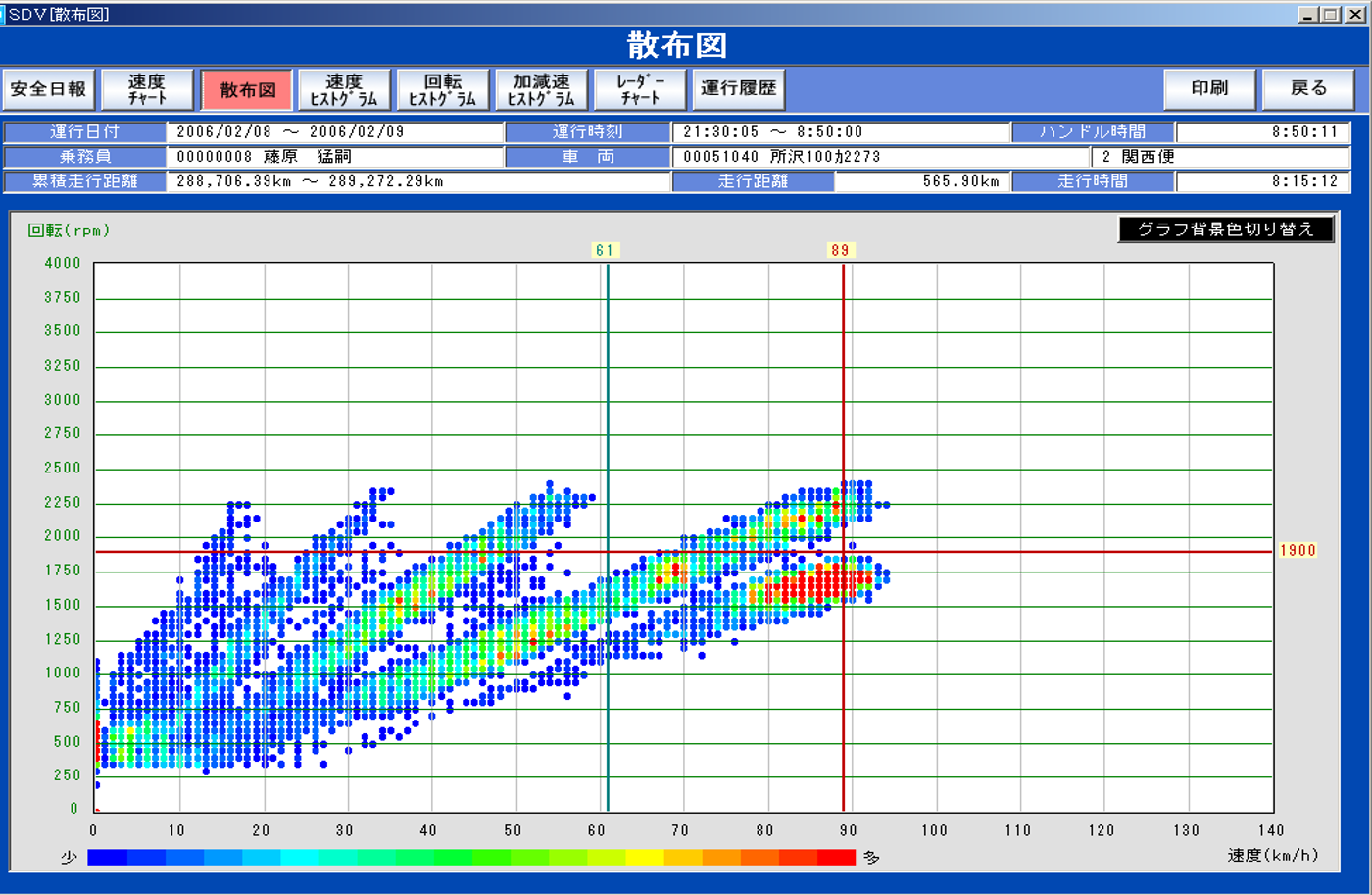Image resolution: width=1372 pixels, height=895 pixels.
Task: Maximize the SDV window
Action: (x=1331, y=15)
